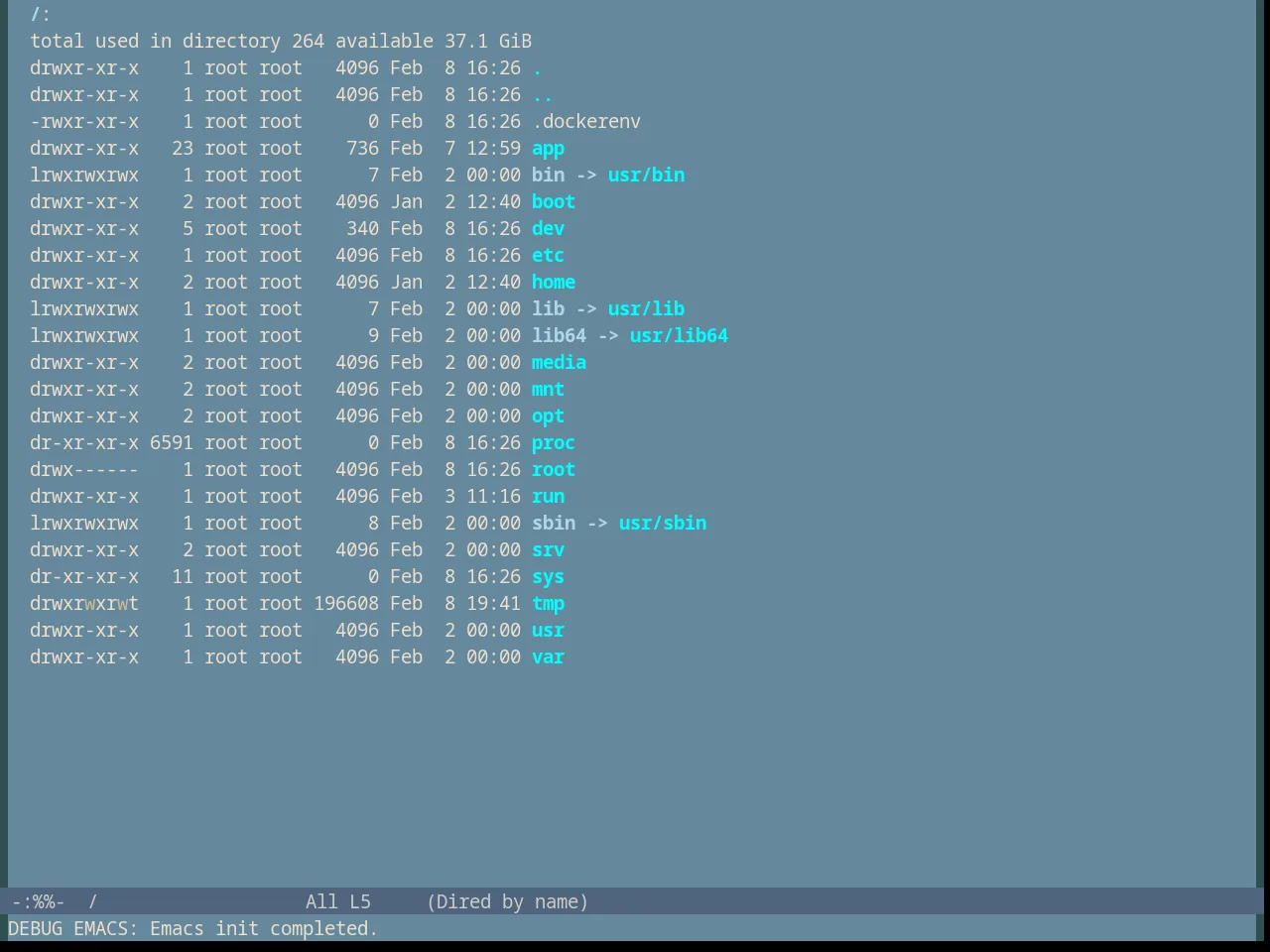Open the boot directory
The width and height of the screenshot is (1270, 952).
(x=554, y=202)
